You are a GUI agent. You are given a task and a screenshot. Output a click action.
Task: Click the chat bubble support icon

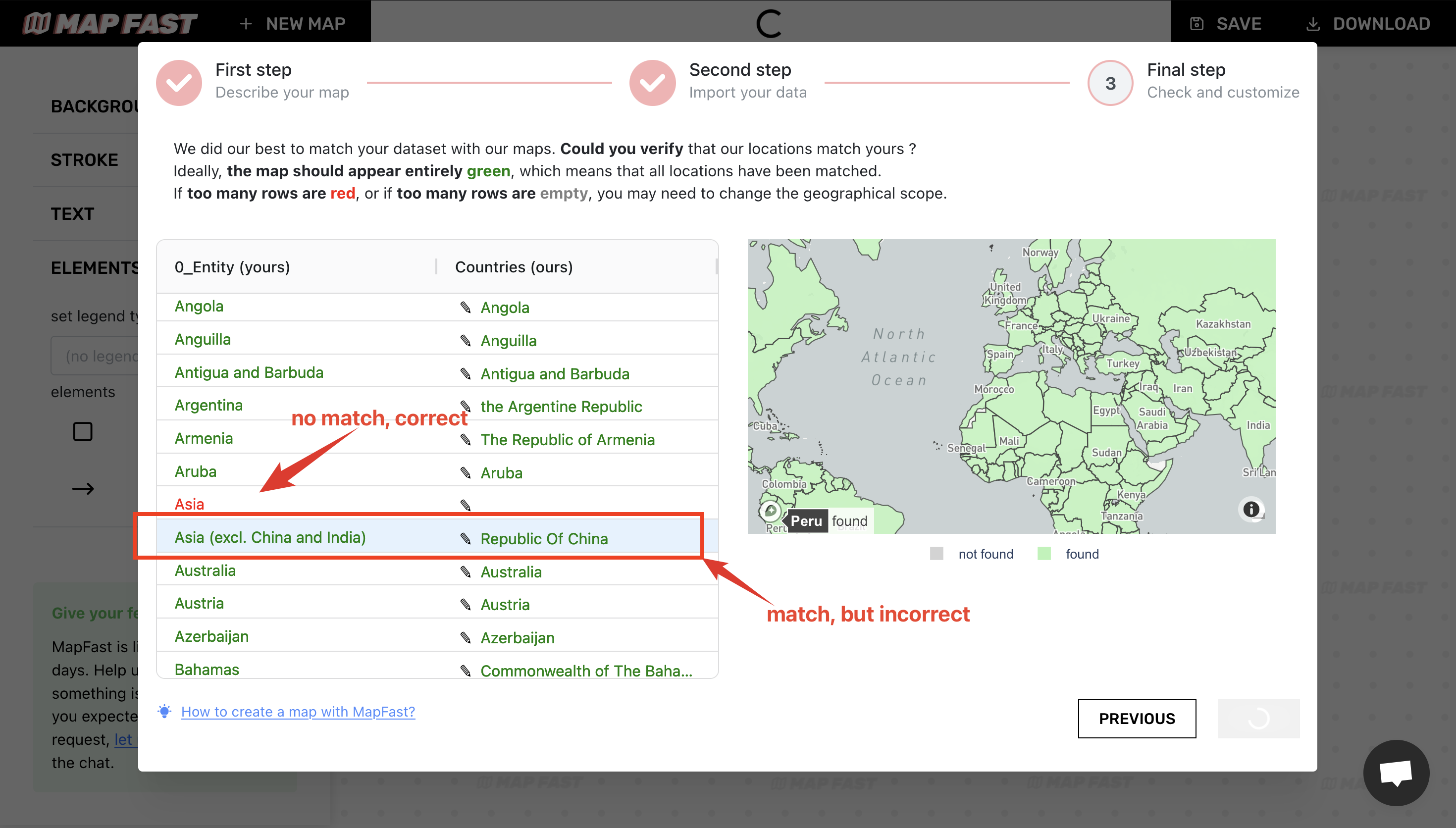pos(1396,772)
